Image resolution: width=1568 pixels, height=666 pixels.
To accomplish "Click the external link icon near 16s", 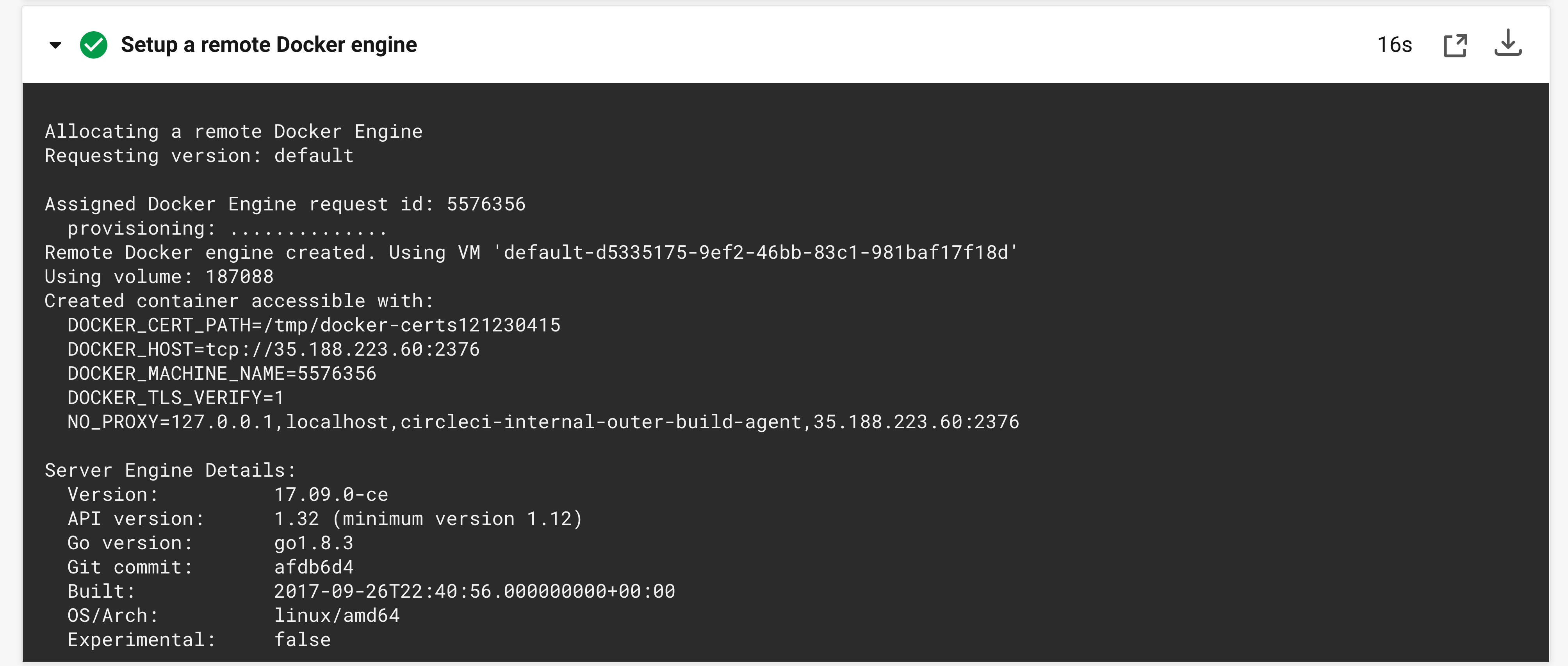I will pos(1456,45).
